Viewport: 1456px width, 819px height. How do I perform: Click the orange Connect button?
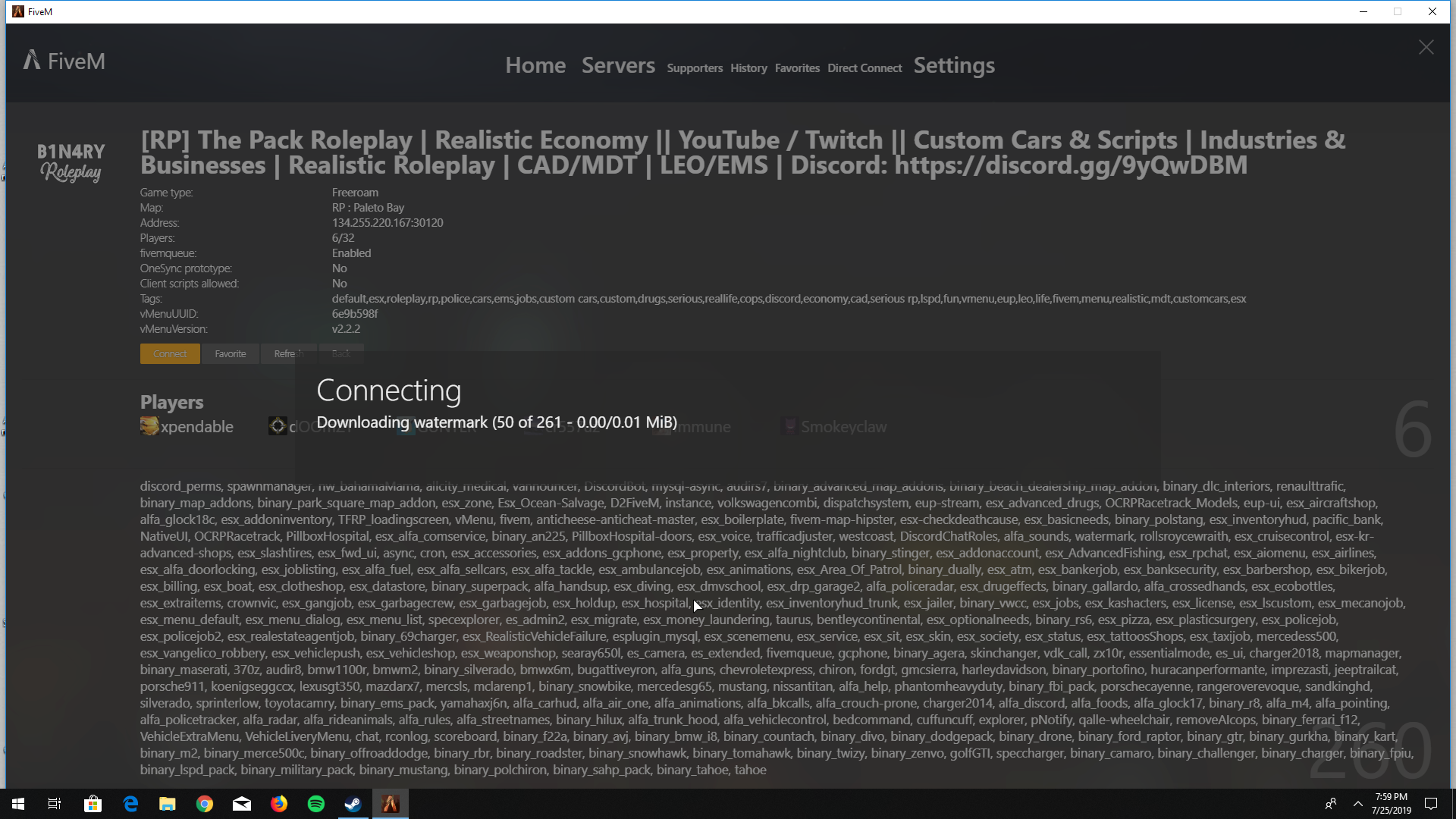[170, 354]
